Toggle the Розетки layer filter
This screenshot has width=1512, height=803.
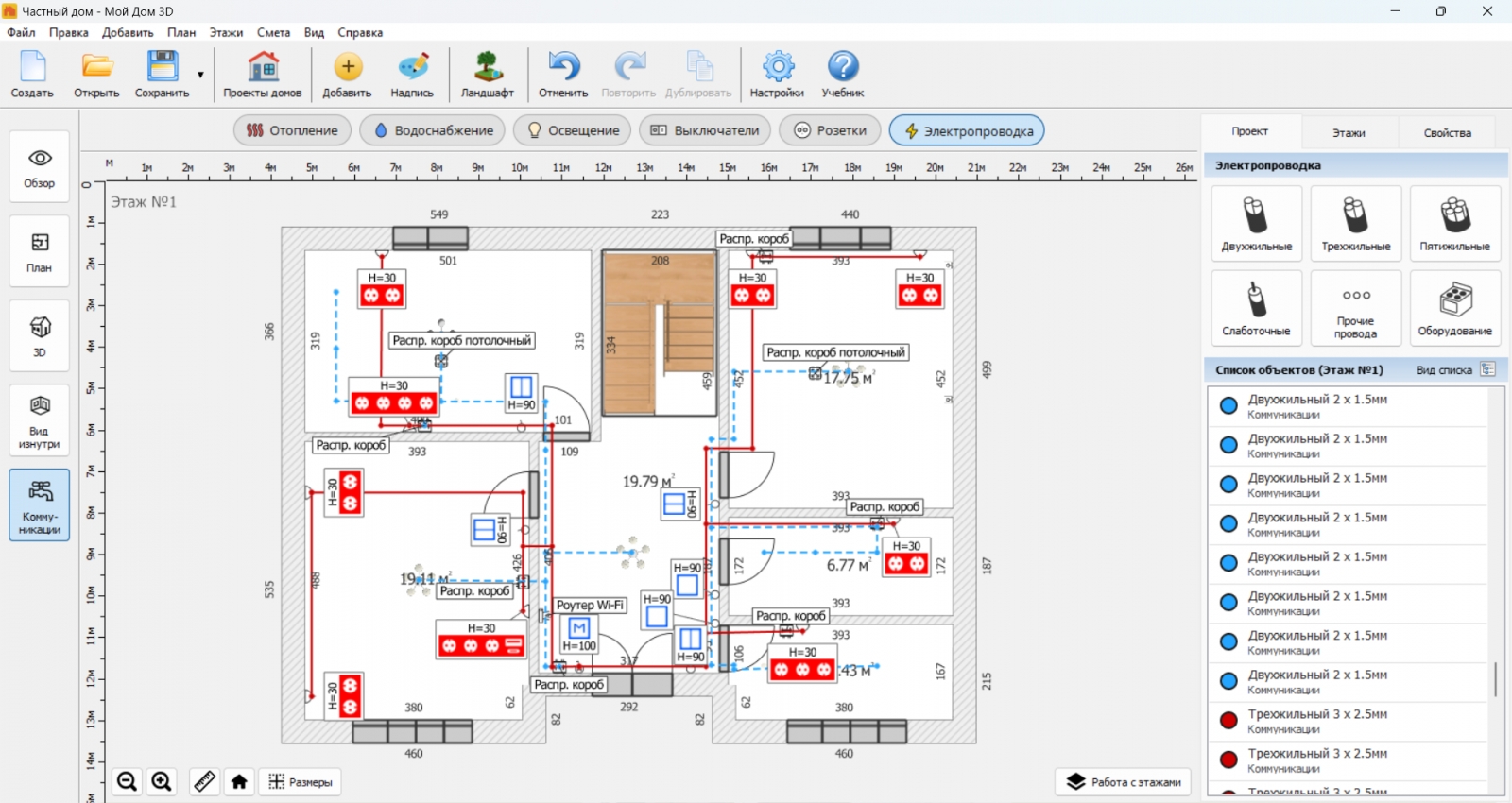click(830, 130)
